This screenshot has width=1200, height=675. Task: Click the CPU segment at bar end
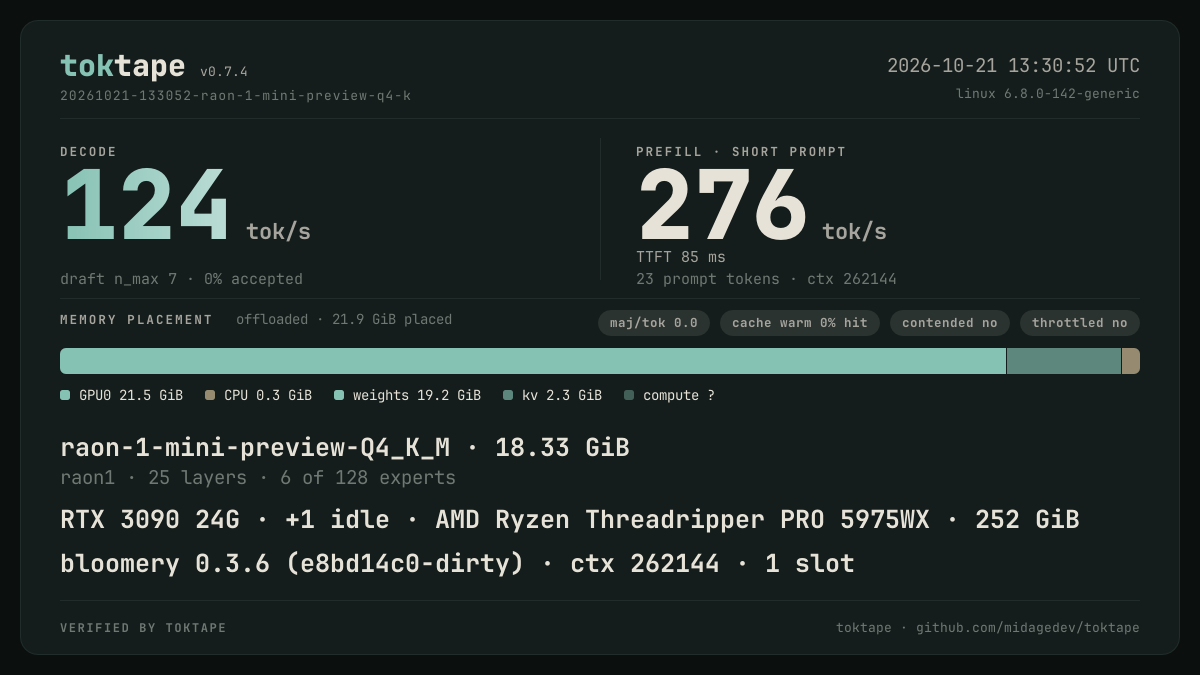coord(1131,361)
